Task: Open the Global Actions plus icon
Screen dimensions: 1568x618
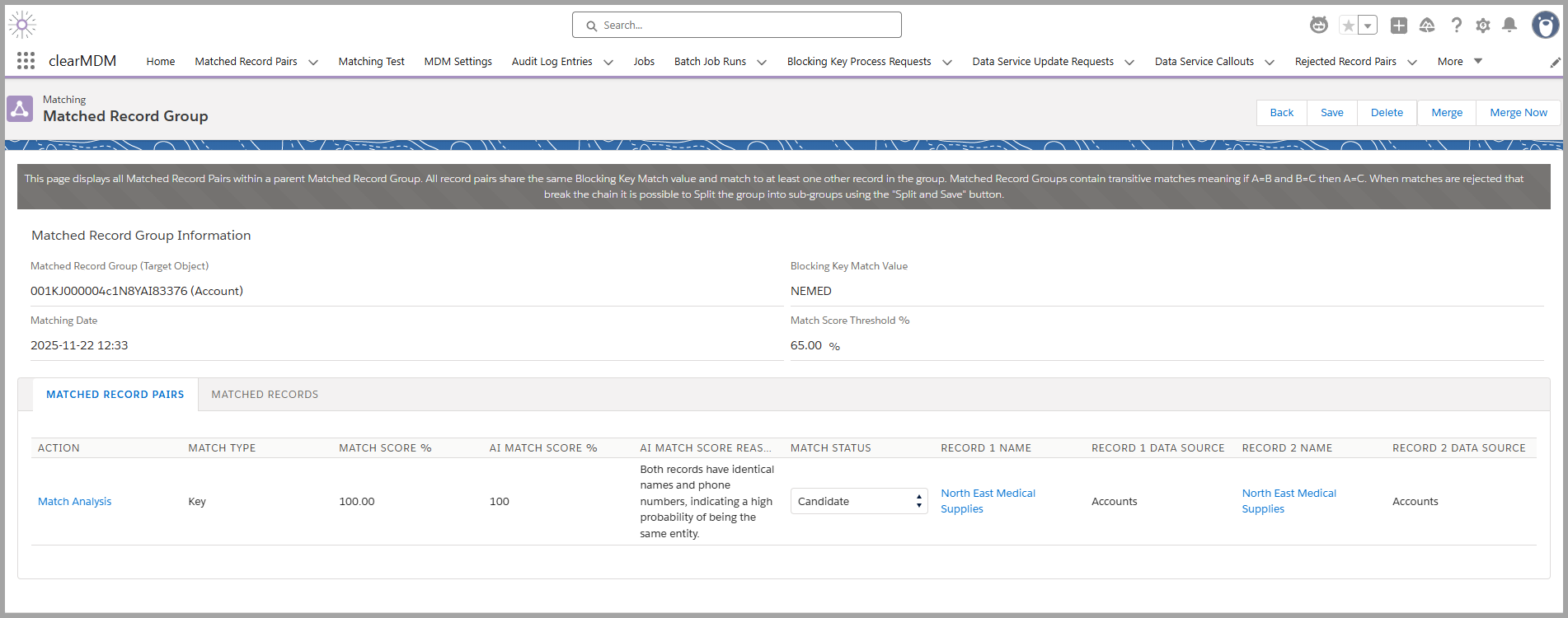Action: click(x=1399, y=26)
